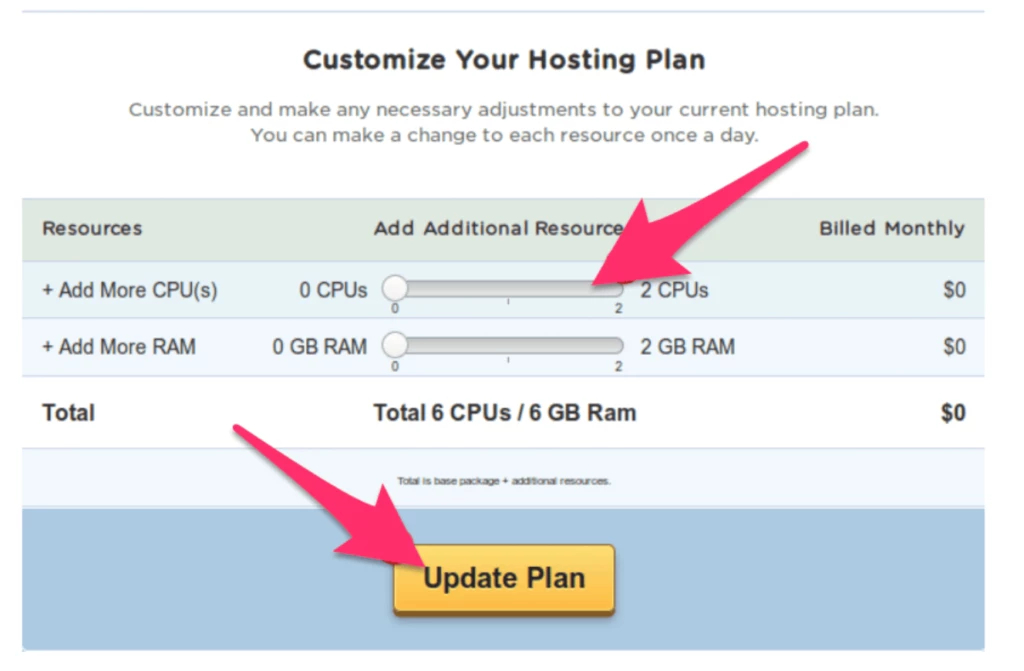Image resolution: width=1024 pixels, height=671 pixels.
Task: Click the middle tick of RAM slider
Action: pyautogui.click(x=508, y=347)
